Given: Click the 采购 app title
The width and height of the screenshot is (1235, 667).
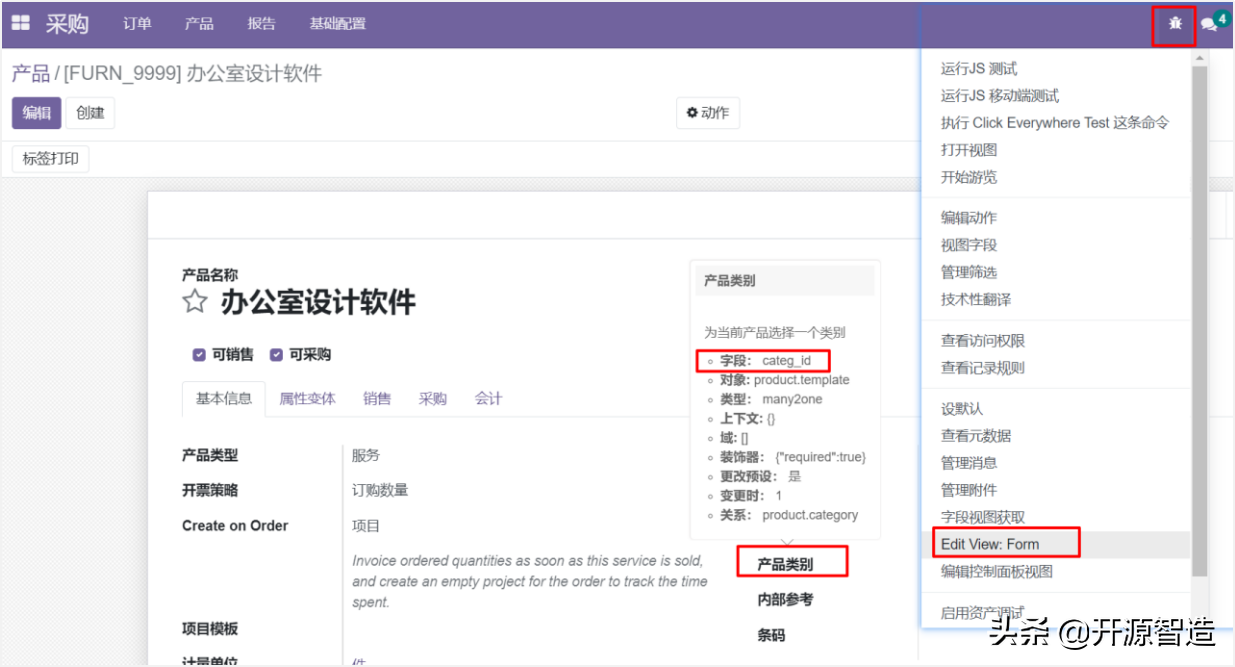Looking at the screenshot, I should pos(67,24).
